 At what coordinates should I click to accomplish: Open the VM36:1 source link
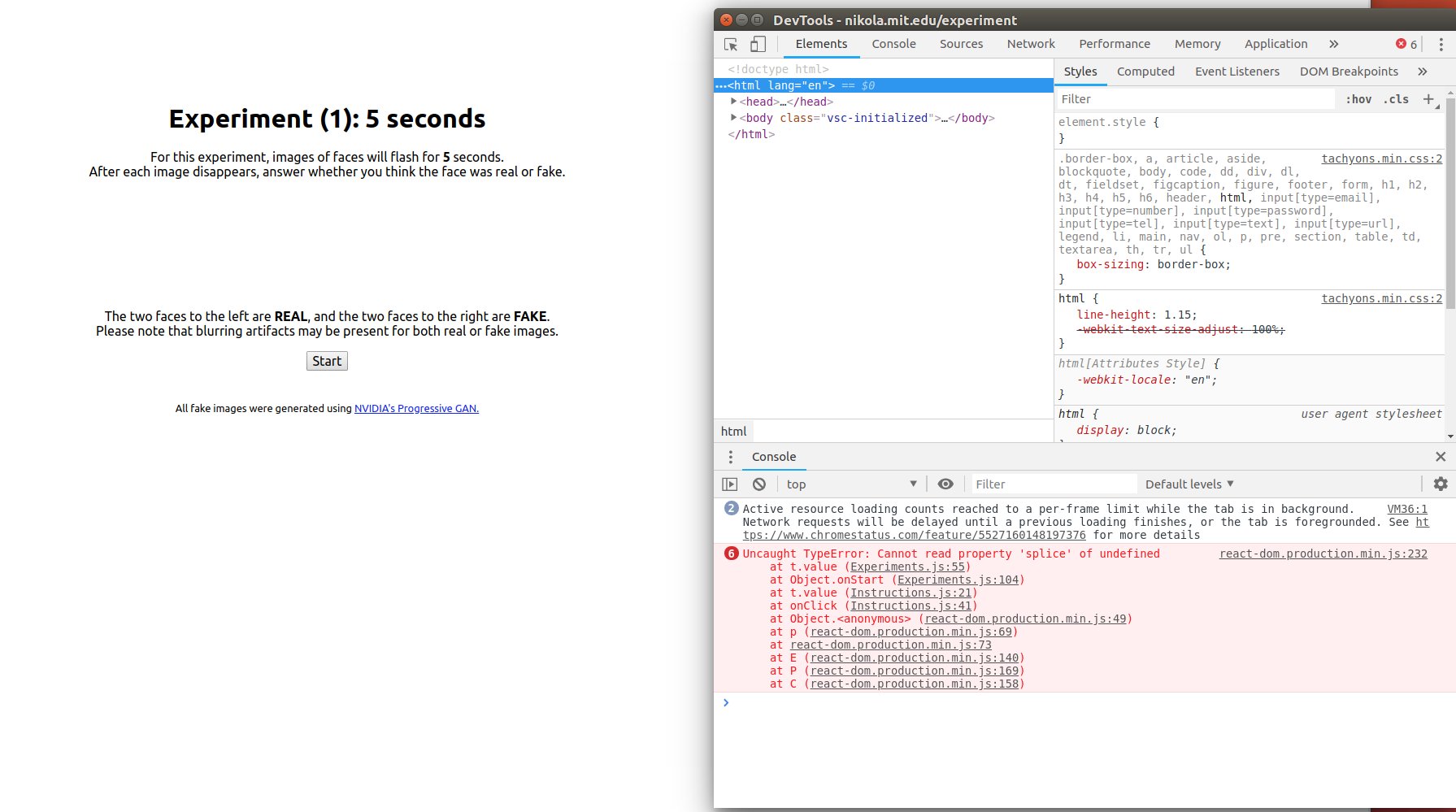pos(1406,509)
